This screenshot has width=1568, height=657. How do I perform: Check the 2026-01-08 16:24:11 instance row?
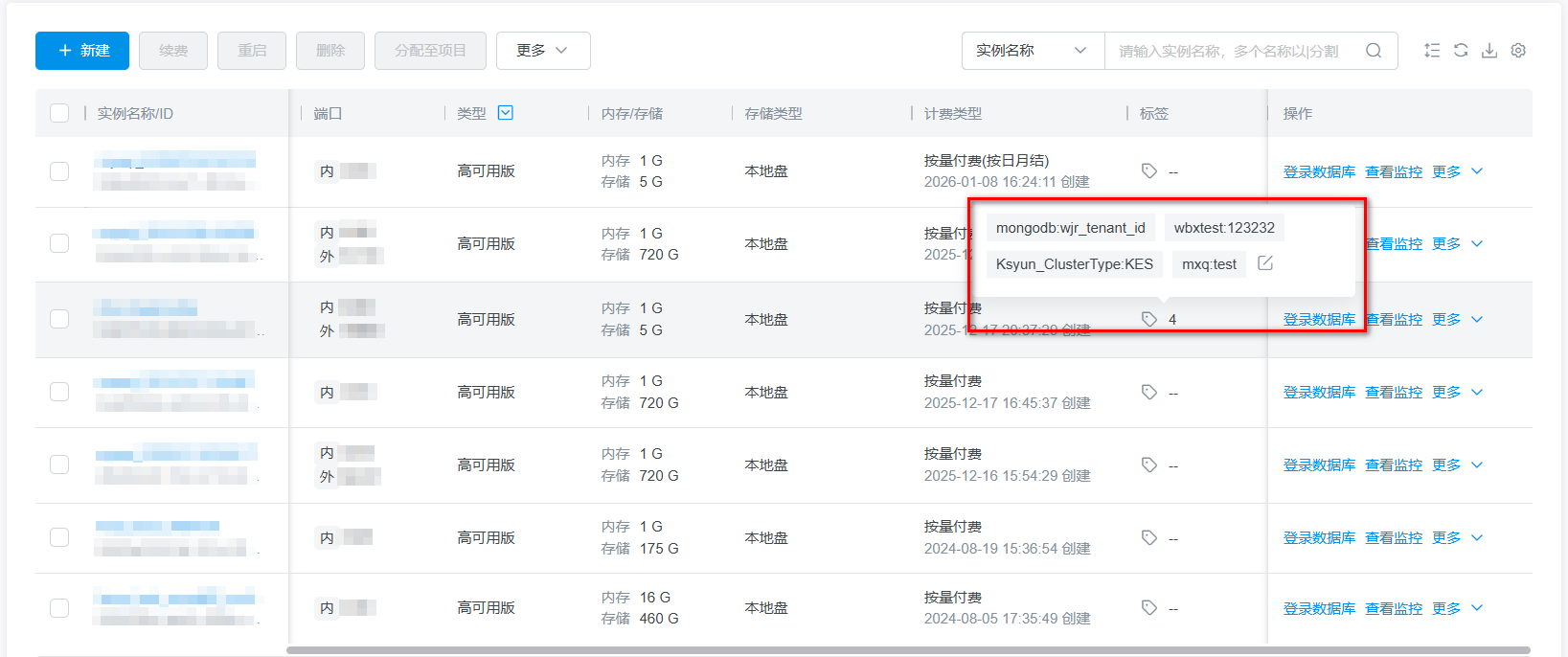tap(59, 171)
